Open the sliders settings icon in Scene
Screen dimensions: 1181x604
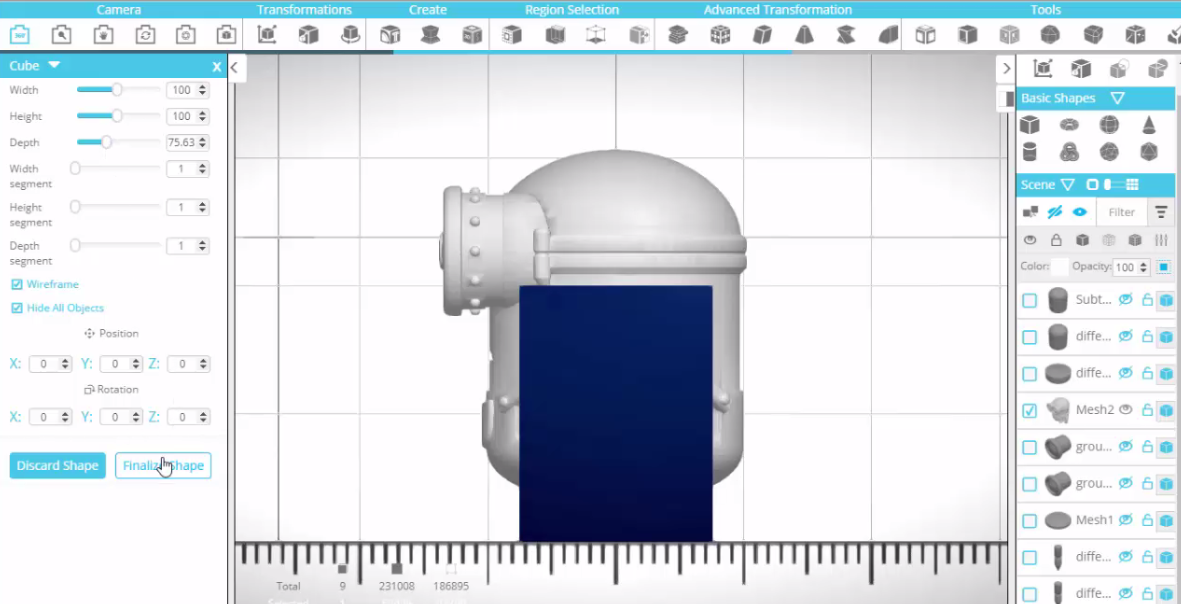coord(1161,240)
